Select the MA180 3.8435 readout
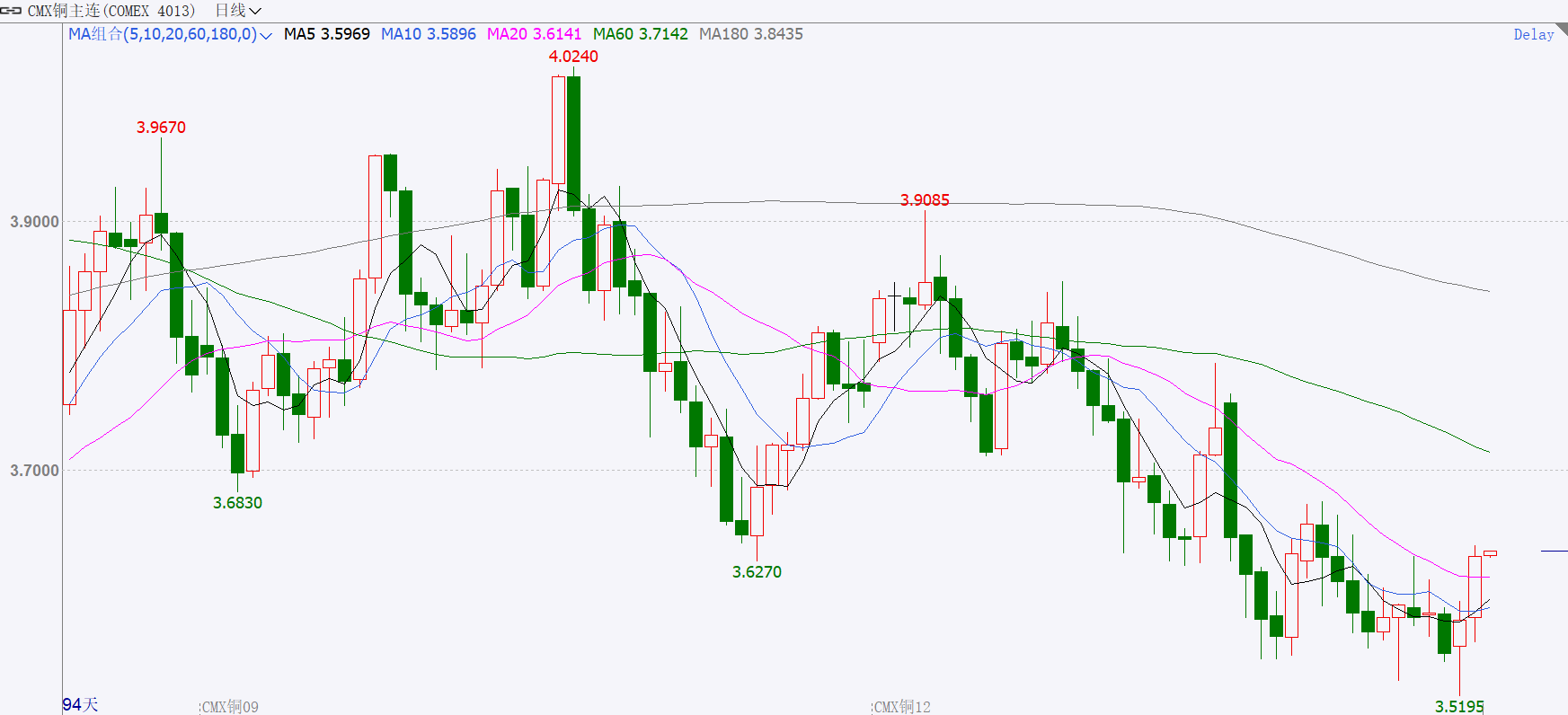Viewport: 1568px width, 715px height. coord(751,34)
